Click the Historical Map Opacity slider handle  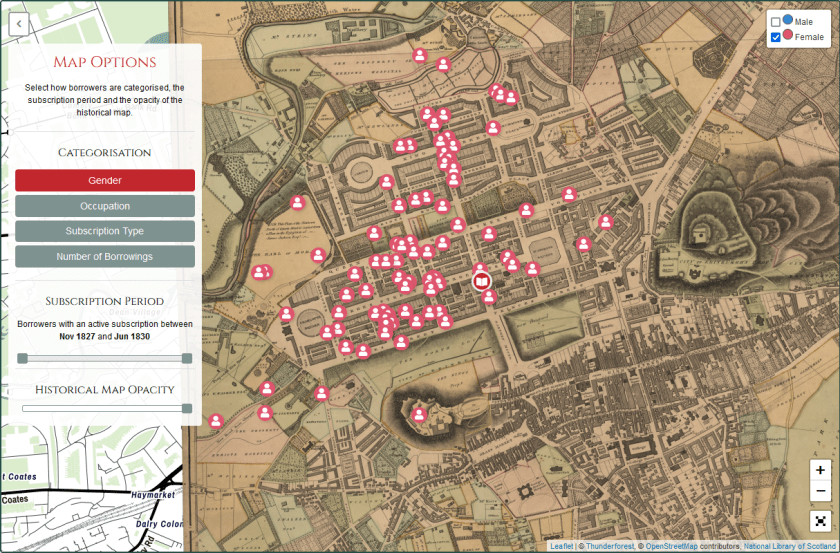point(187,408)
